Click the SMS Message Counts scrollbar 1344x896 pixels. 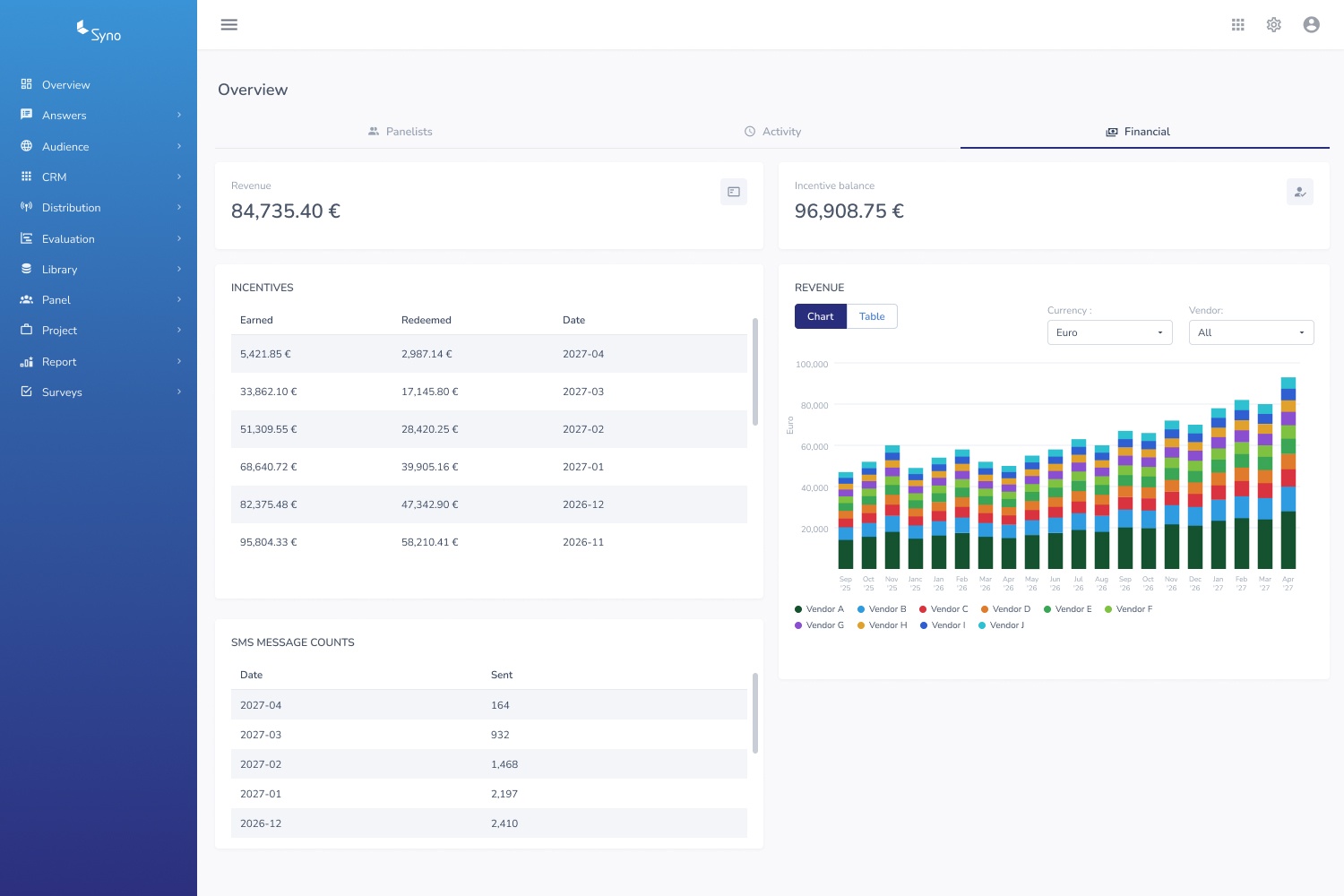tap(755, 713)
